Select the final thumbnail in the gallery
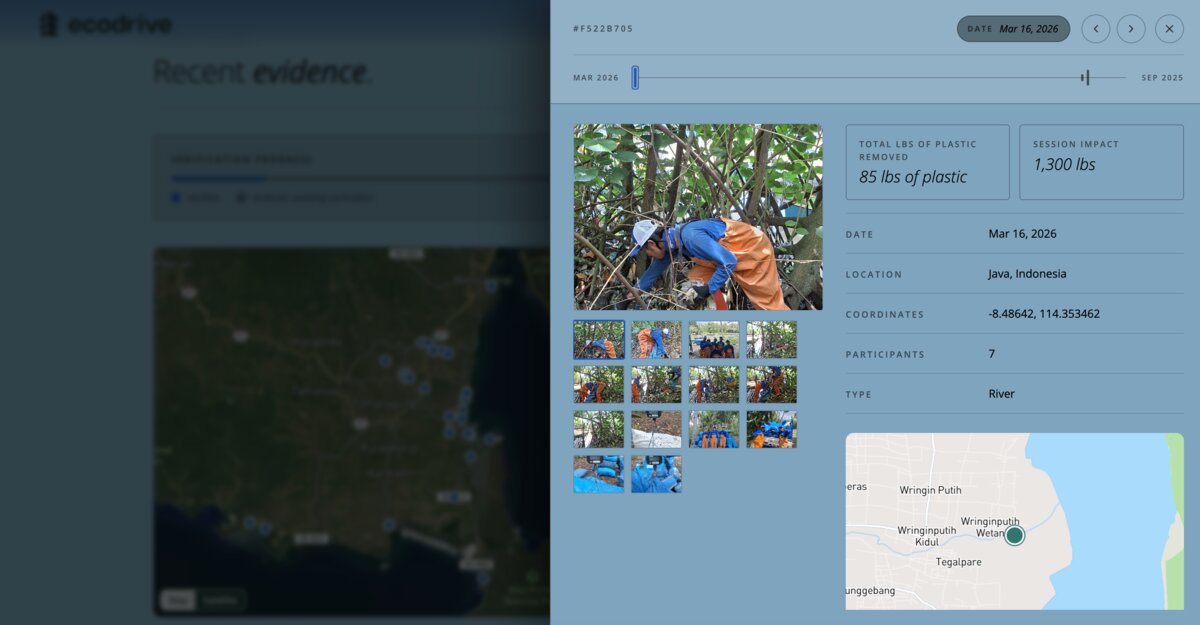Viewport: 1200px width, 625px height. (x=656, y=474)
